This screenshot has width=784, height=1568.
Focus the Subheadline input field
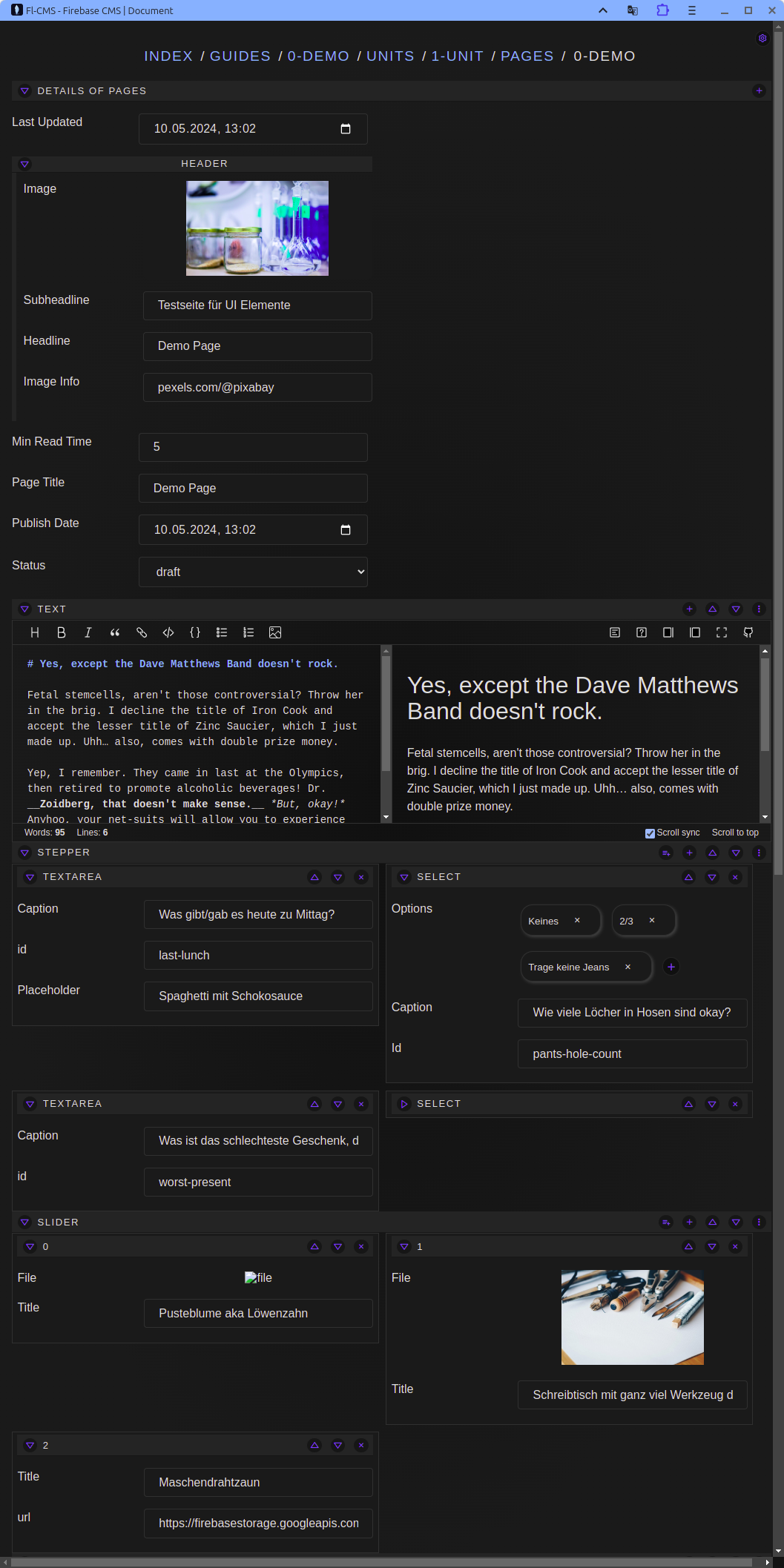coord(257,305)
